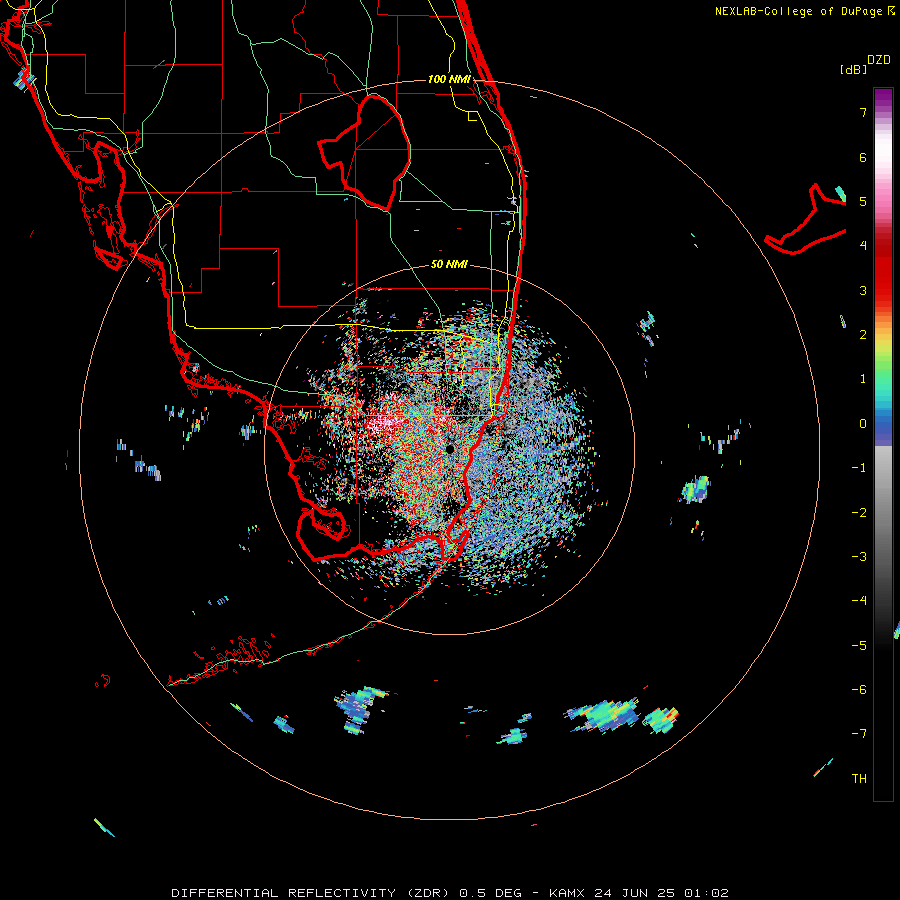The width and height of the screenshot is (900, 900).
Task: Click the 3 dB tick label on the scale
Action: (x=863, y=290)
